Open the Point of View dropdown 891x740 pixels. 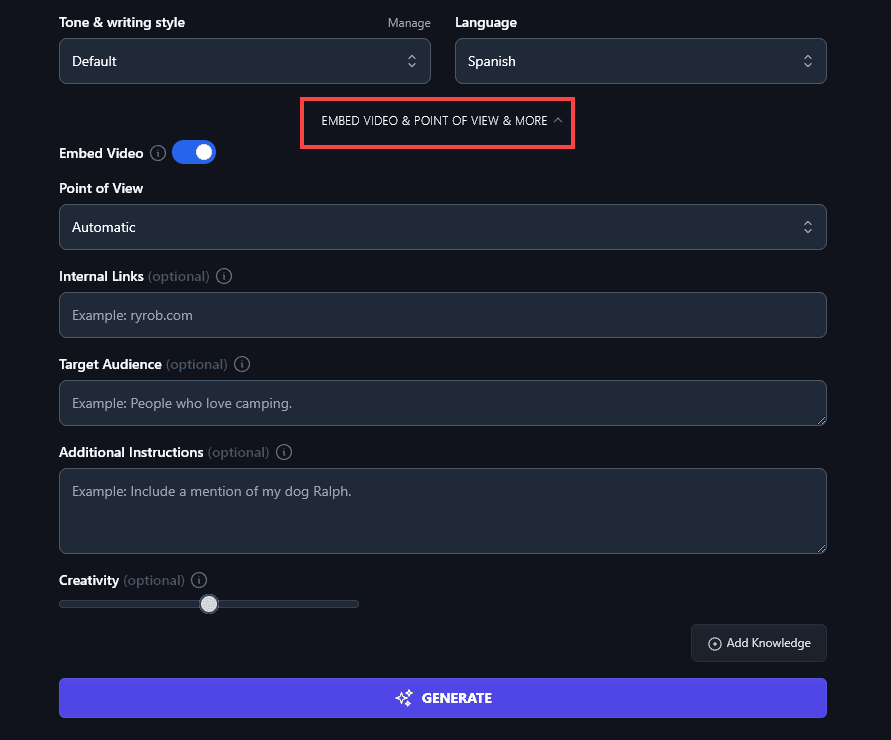(442, 227)
